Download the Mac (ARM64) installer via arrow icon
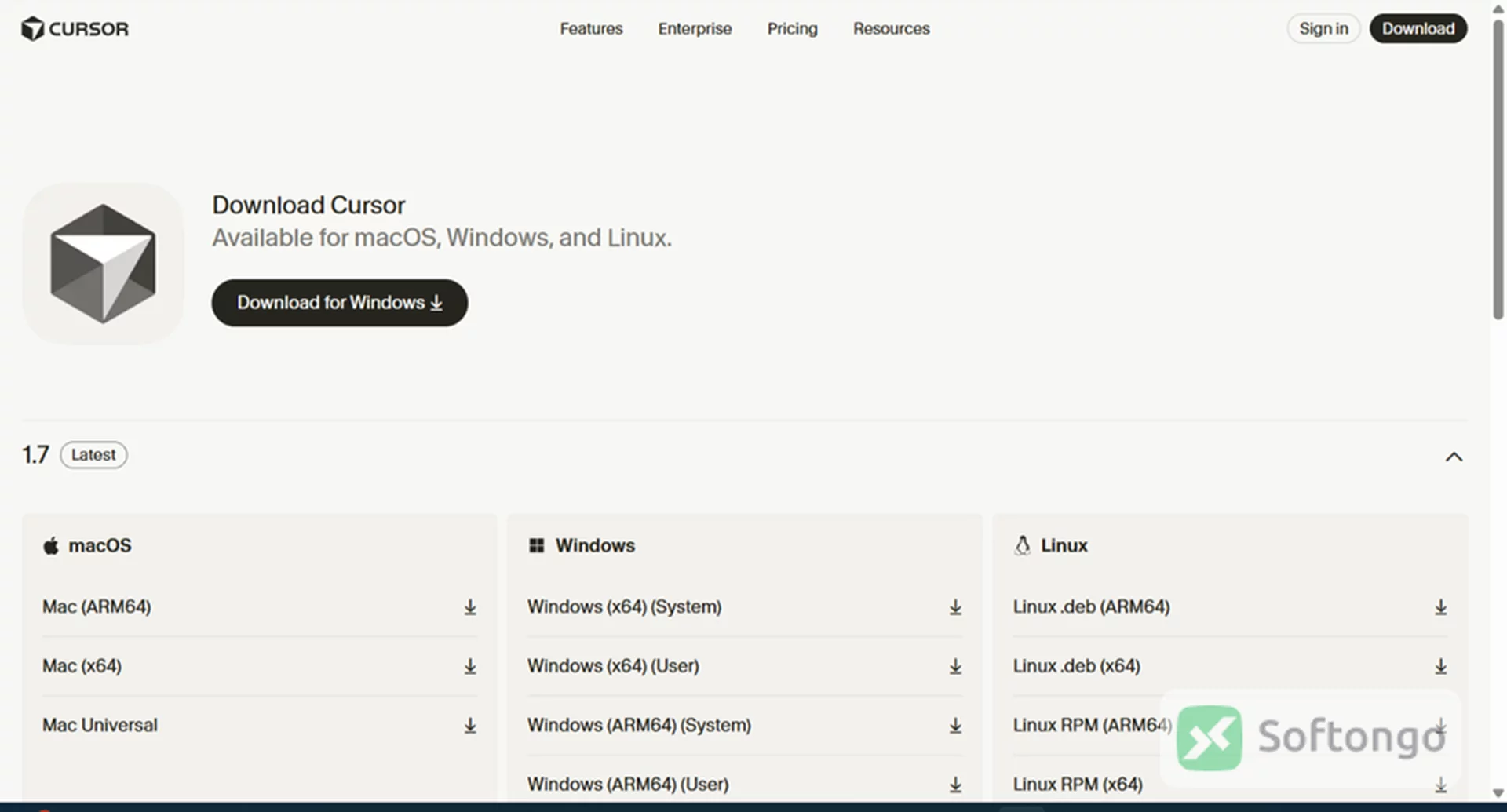This screenshot has width=1507, height=812. (x=469, y=607)
